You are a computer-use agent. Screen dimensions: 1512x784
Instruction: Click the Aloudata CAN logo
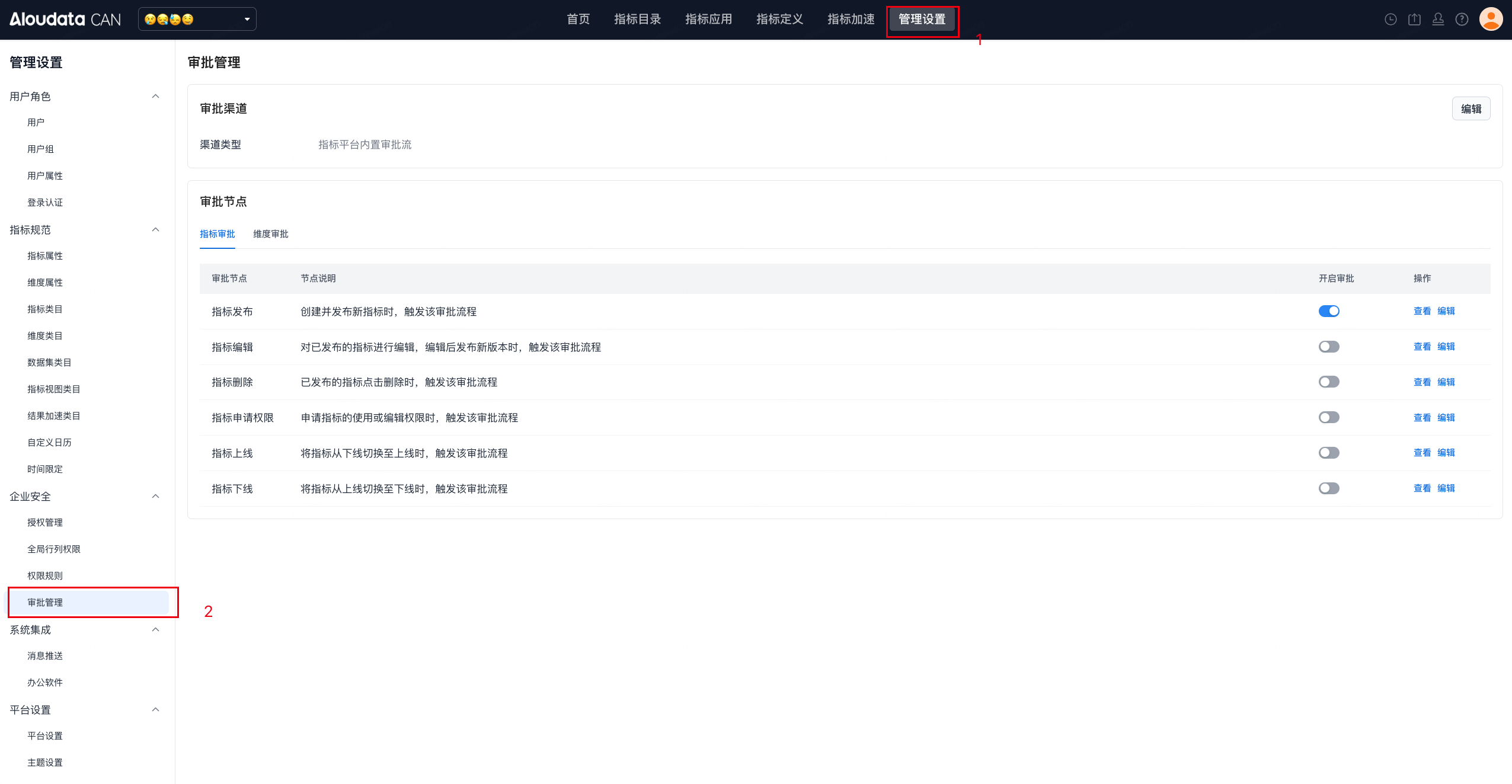(65, 20)
